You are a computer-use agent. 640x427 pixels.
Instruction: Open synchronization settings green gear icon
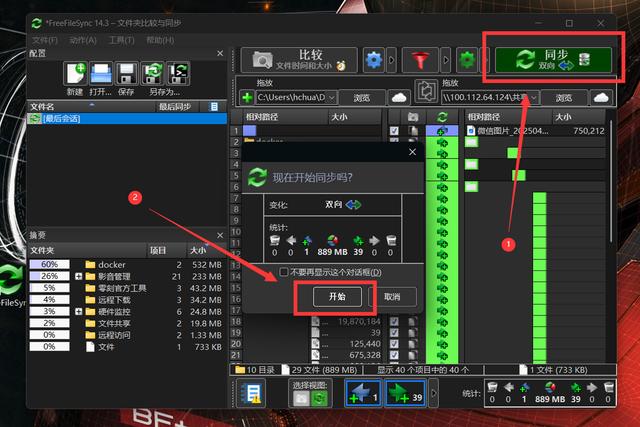(x=467, y=60)
